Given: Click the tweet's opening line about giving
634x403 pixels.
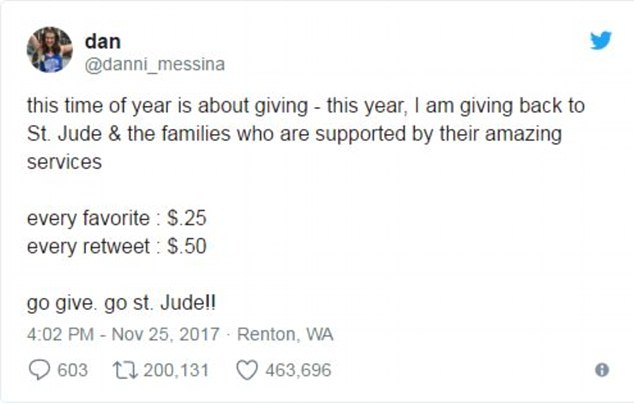Looking at the screenshot, I should coord(306,106).
